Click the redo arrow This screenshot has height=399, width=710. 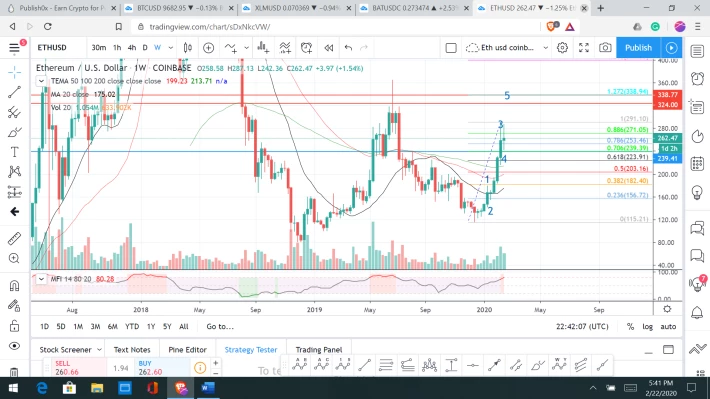tap(364, 48)
